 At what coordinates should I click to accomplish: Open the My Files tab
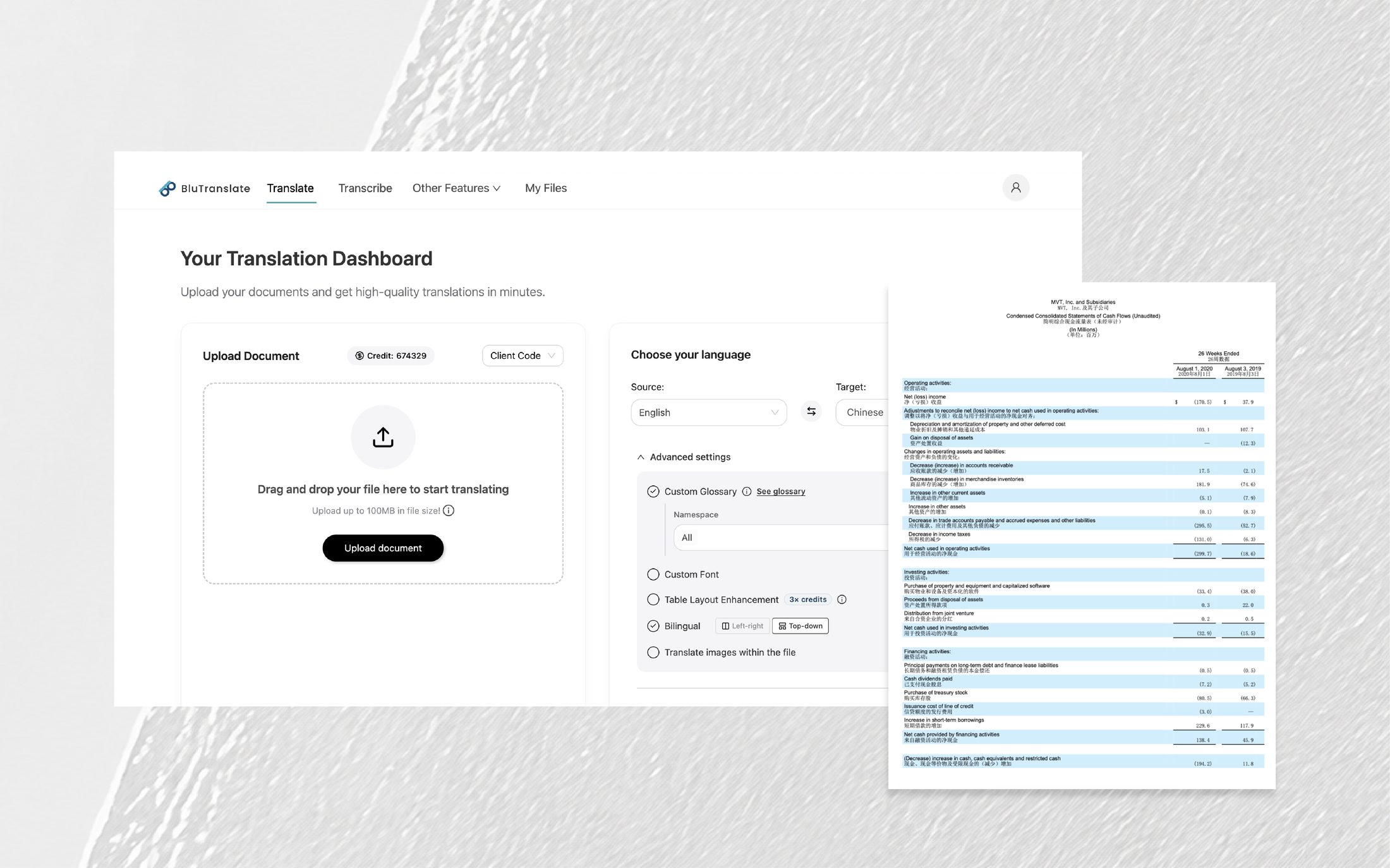pos(546,188)
